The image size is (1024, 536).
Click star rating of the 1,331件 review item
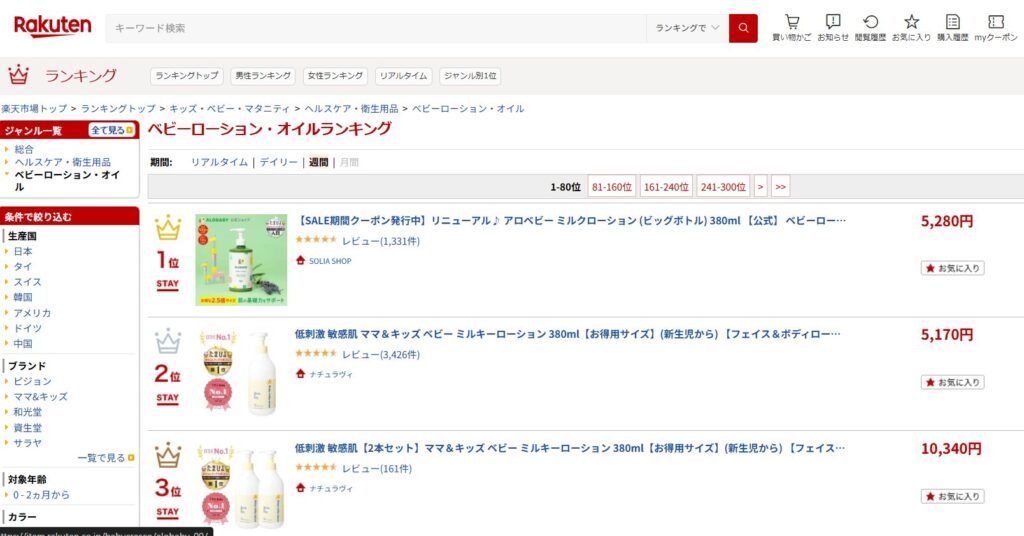[316, 240]
